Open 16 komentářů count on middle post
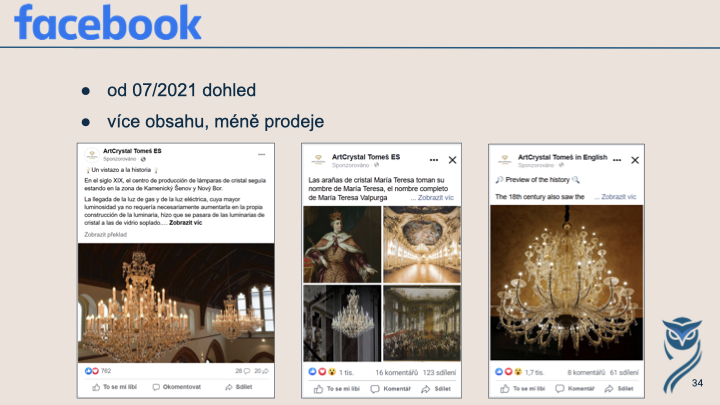The height and width of the screenshot is (405, 720). tap(397, 372)
